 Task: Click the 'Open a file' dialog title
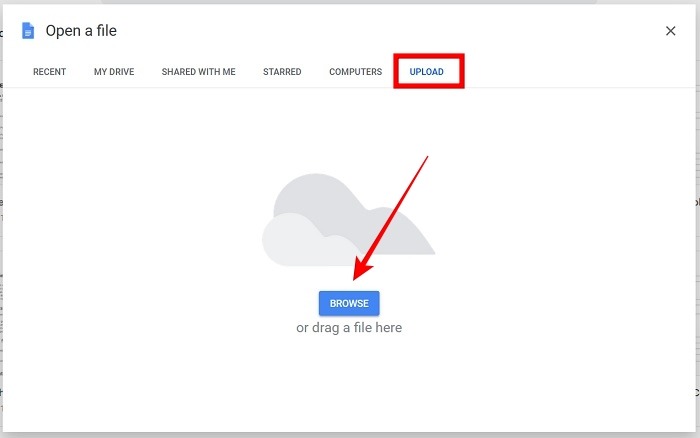(81, 31)
